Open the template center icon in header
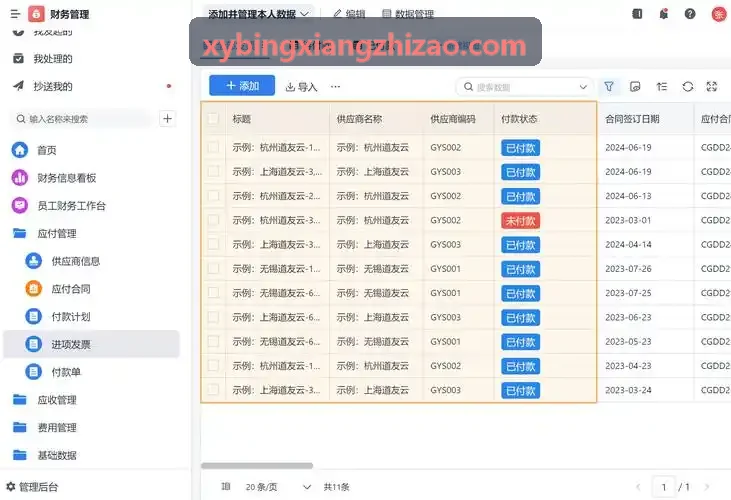Image resolution: width=731 pixels, height=500 pixels. pos(637,14)
